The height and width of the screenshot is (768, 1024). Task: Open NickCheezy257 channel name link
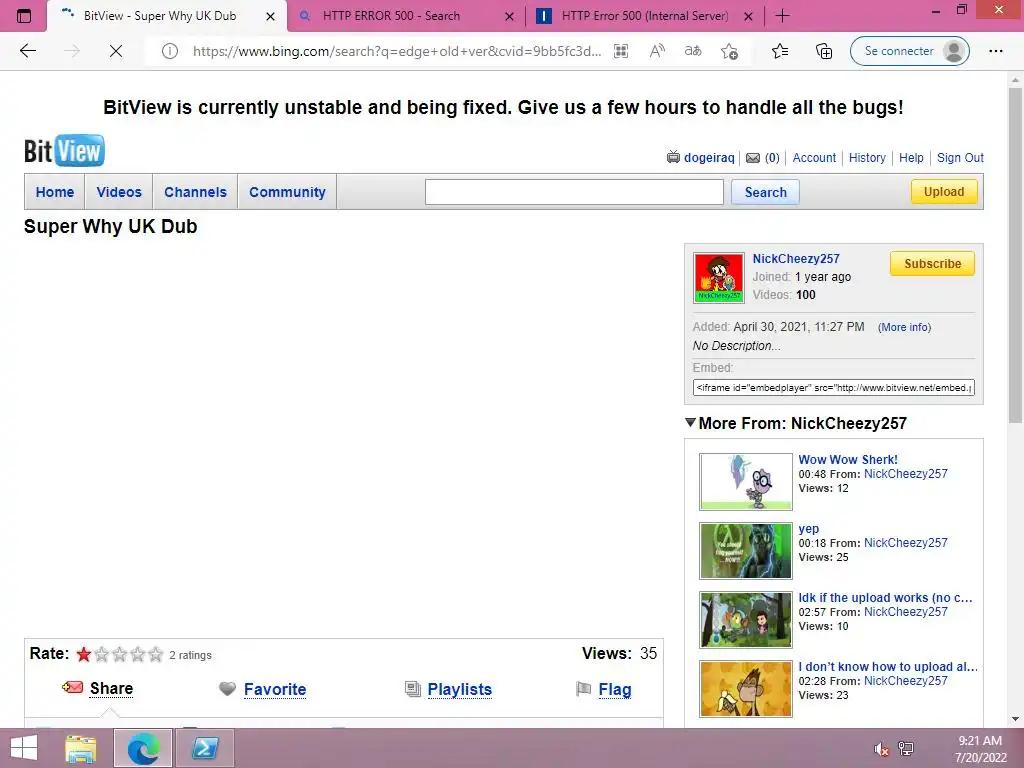[x=795, y=259]
